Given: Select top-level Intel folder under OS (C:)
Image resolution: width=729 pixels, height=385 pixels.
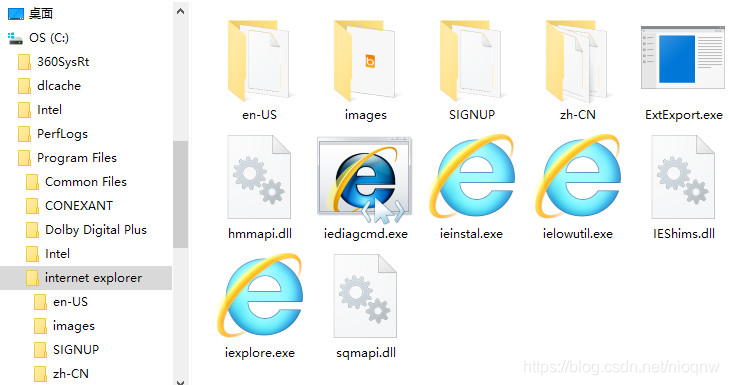Looking at the screenshot, I should point(40,110).
